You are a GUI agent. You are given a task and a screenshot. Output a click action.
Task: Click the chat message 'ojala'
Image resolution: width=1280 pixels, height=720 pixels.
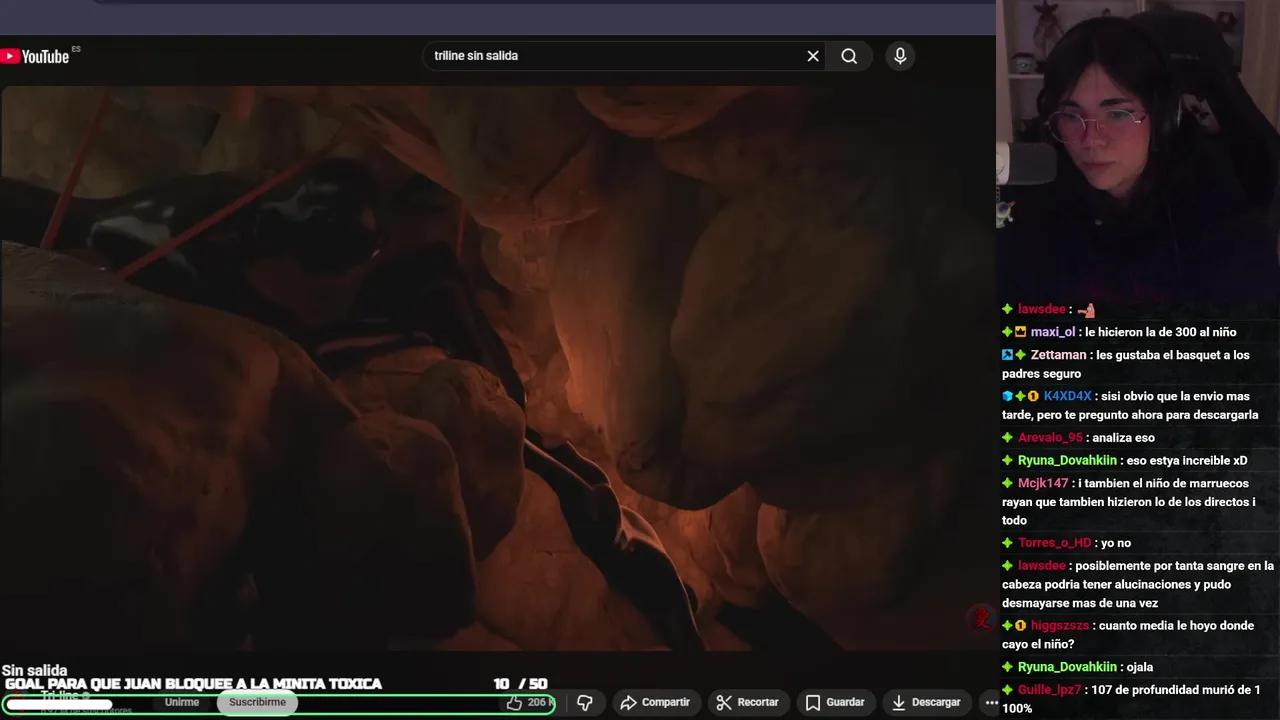click(x=1139, y=667)
